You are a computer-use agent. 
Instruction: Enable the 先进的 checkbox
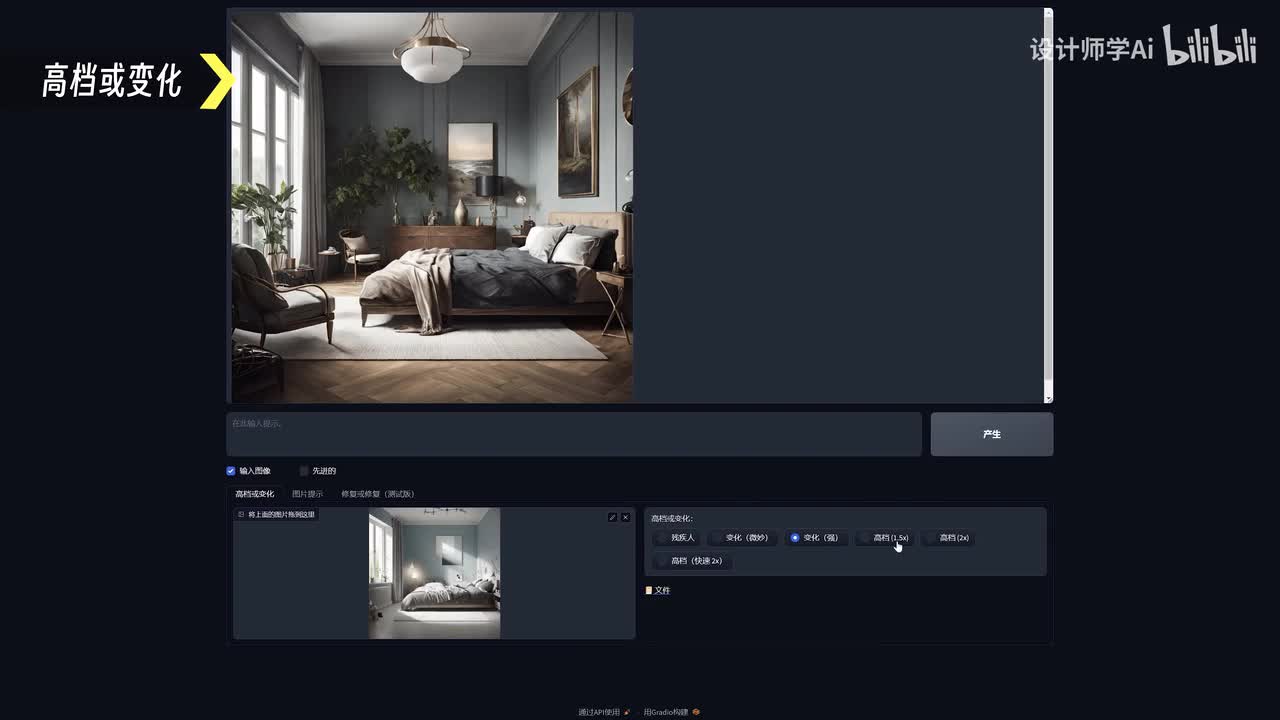click(x=304, y=471)
